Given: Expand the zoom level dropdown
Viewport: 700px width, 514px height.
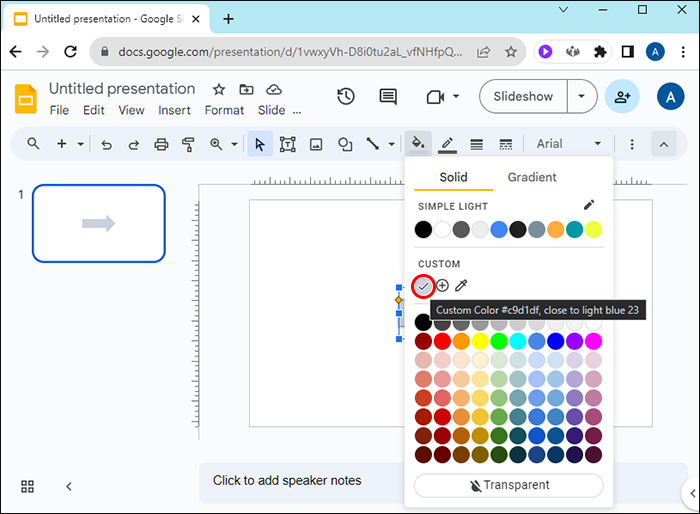Looking at the screenshot, I should [x=235, y=144].
